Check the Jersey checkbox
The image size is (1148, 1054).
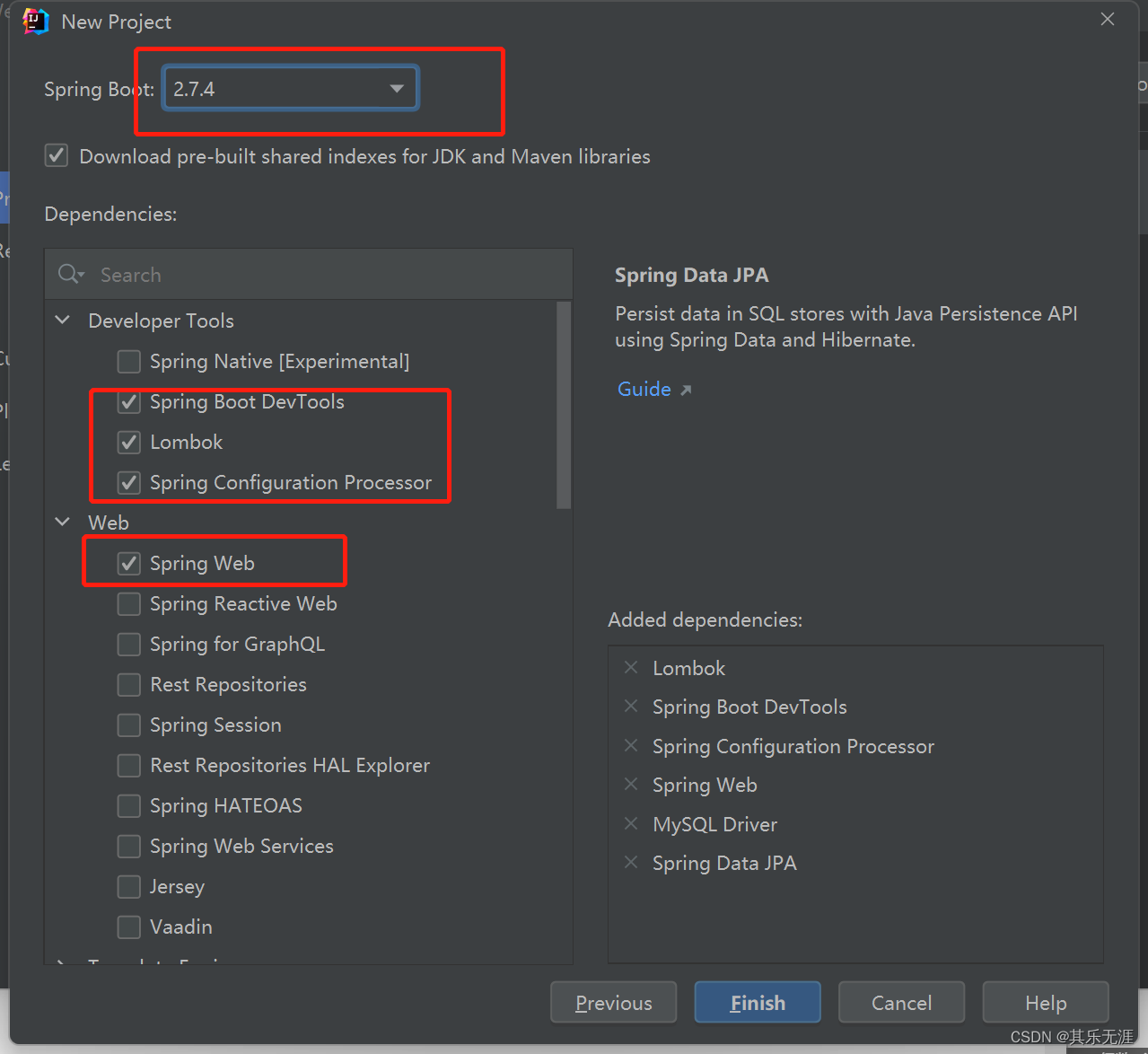[x=129, y=886]
